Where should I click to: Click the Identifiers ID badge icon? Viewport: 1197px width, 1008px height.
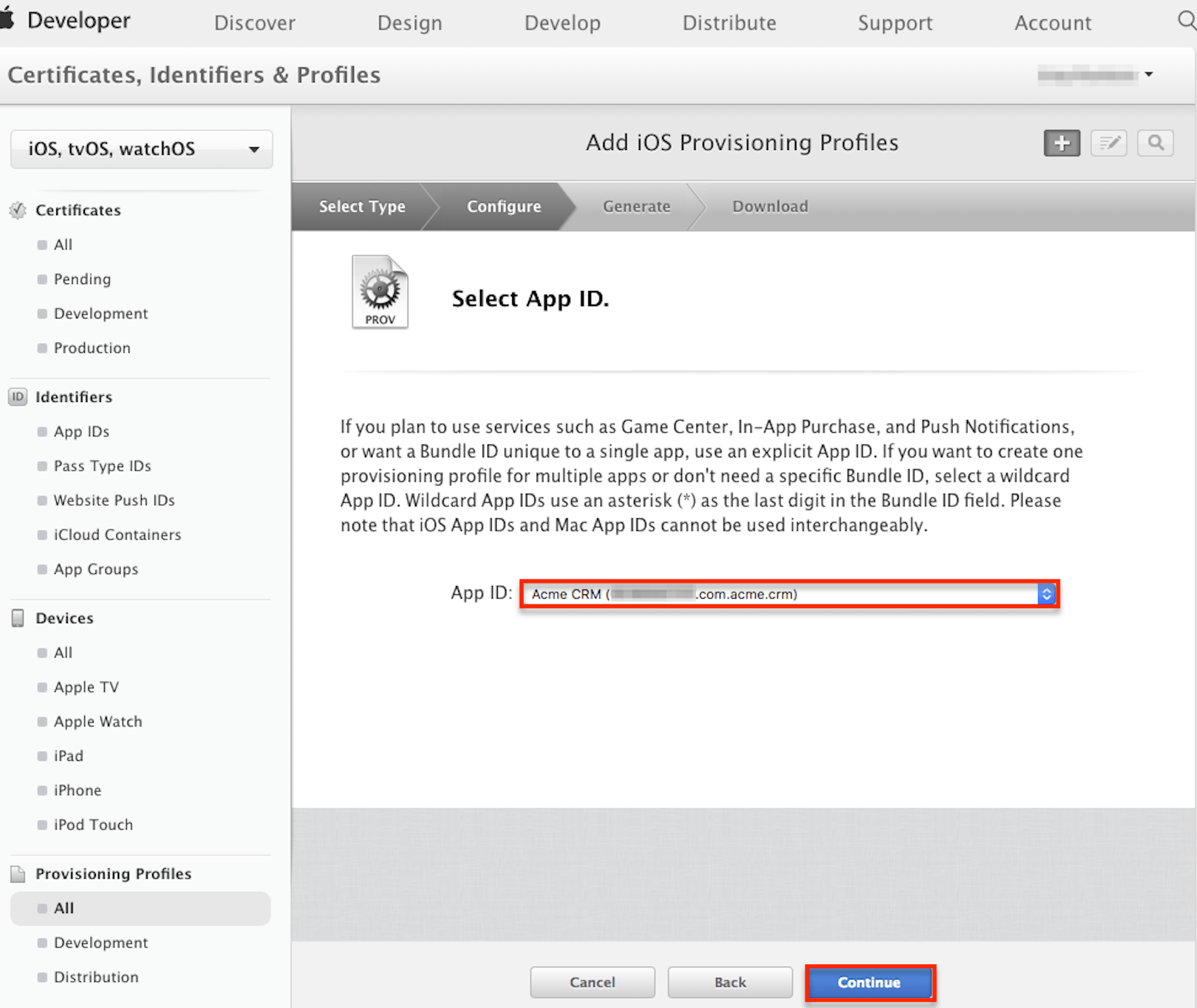pyautogui.click(x=18, y=397)
